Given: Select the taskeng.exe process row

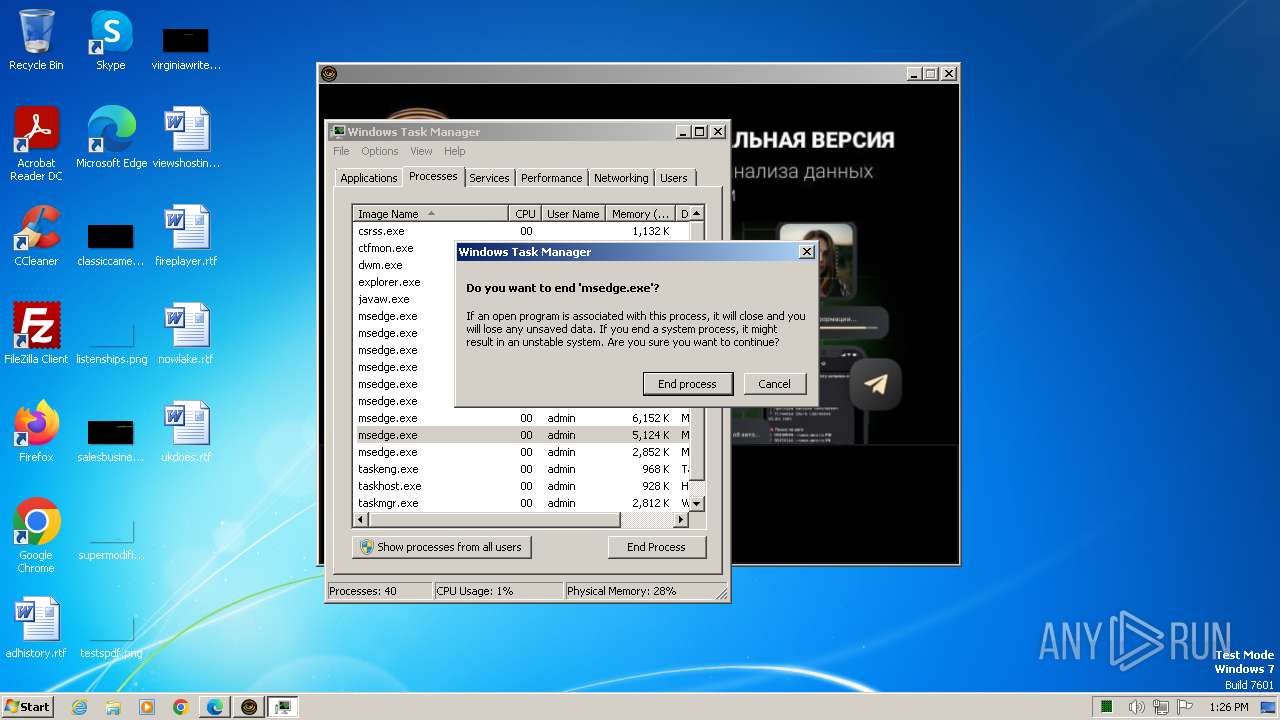Looking at the screenshot, I should click(521, 469).
